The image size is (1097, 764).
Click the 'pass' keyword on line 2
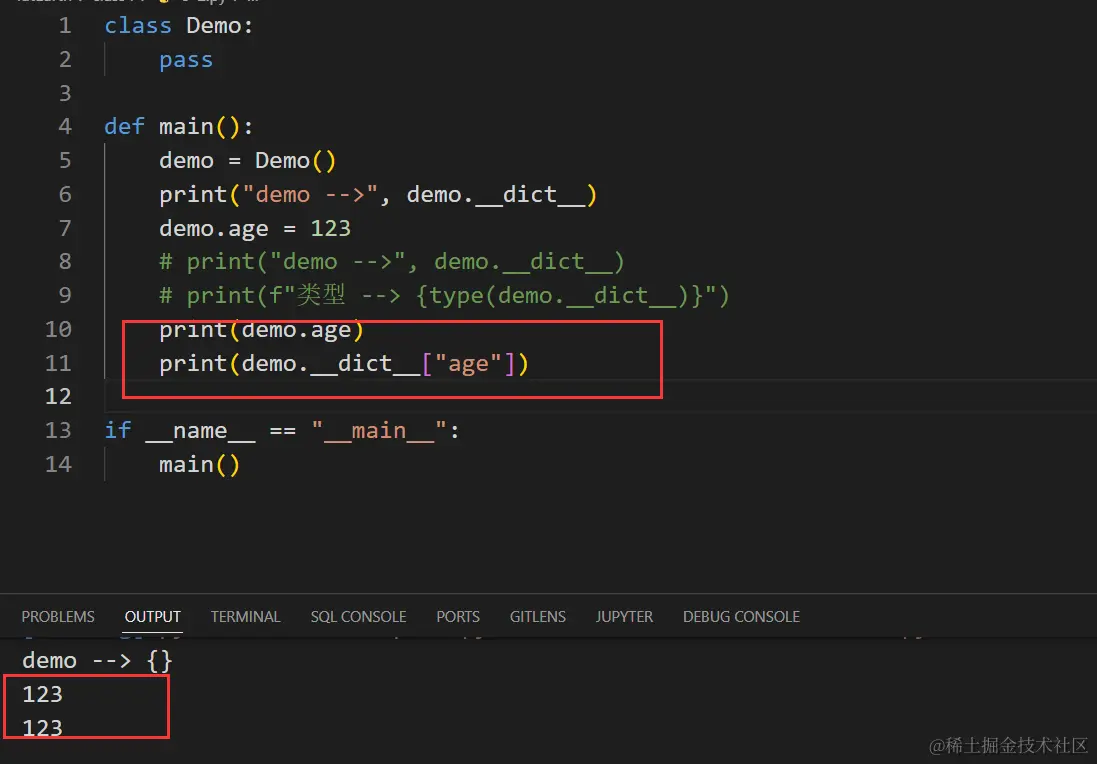tap(185, 60)
